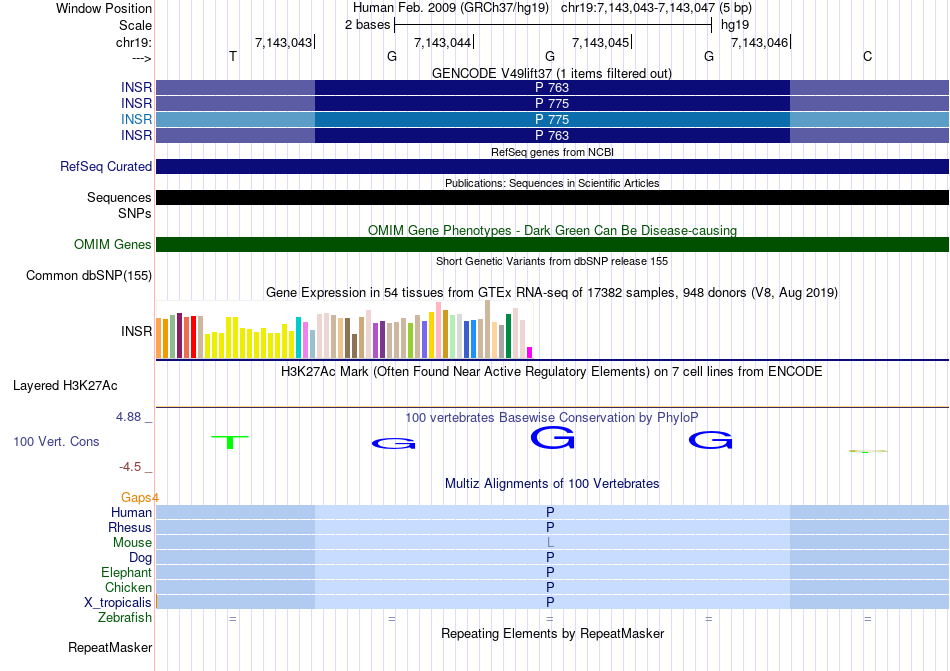This screenshot has width=950, height=671.
Task: Click the 7,143,046 coordinate label
Action: pos(759,42)
